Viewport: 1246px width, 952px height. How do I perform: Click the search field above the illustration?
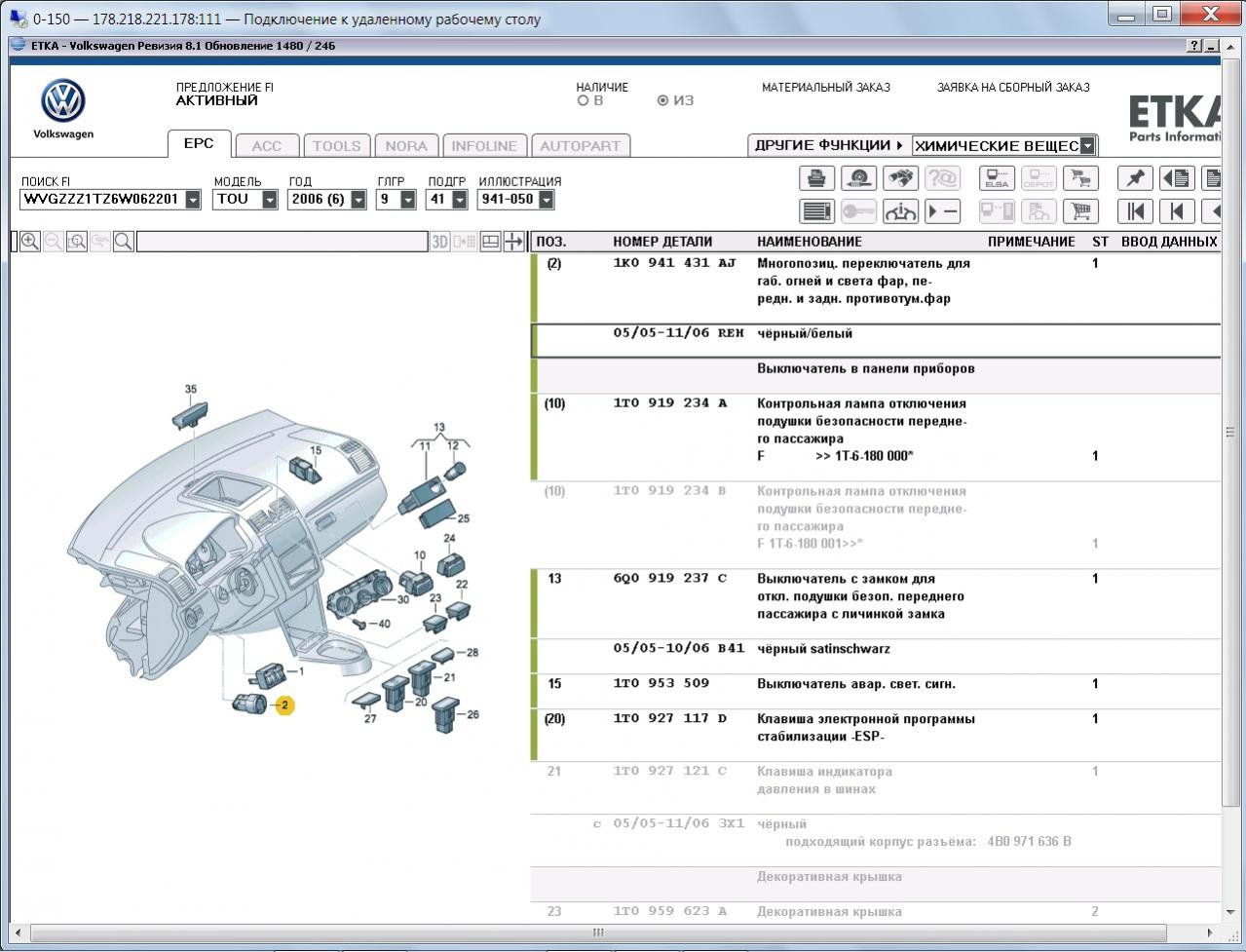[x=283, y=242]
